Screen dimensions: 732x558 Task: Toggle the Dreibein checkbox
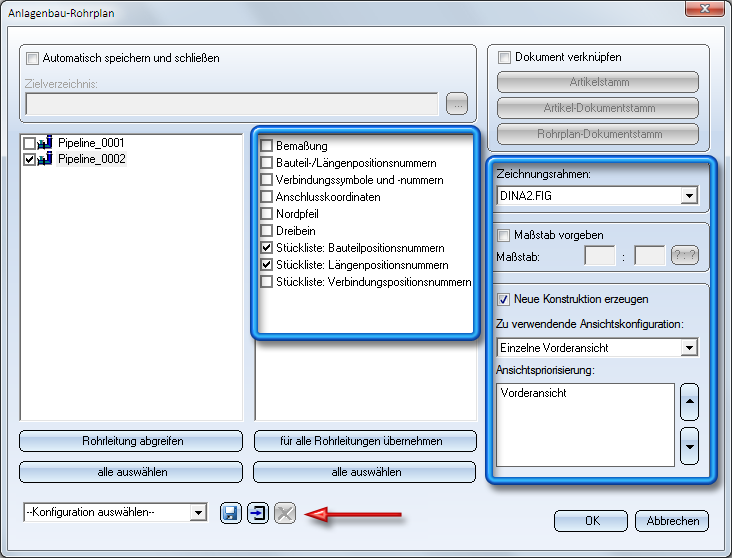[x=267, y=231]
